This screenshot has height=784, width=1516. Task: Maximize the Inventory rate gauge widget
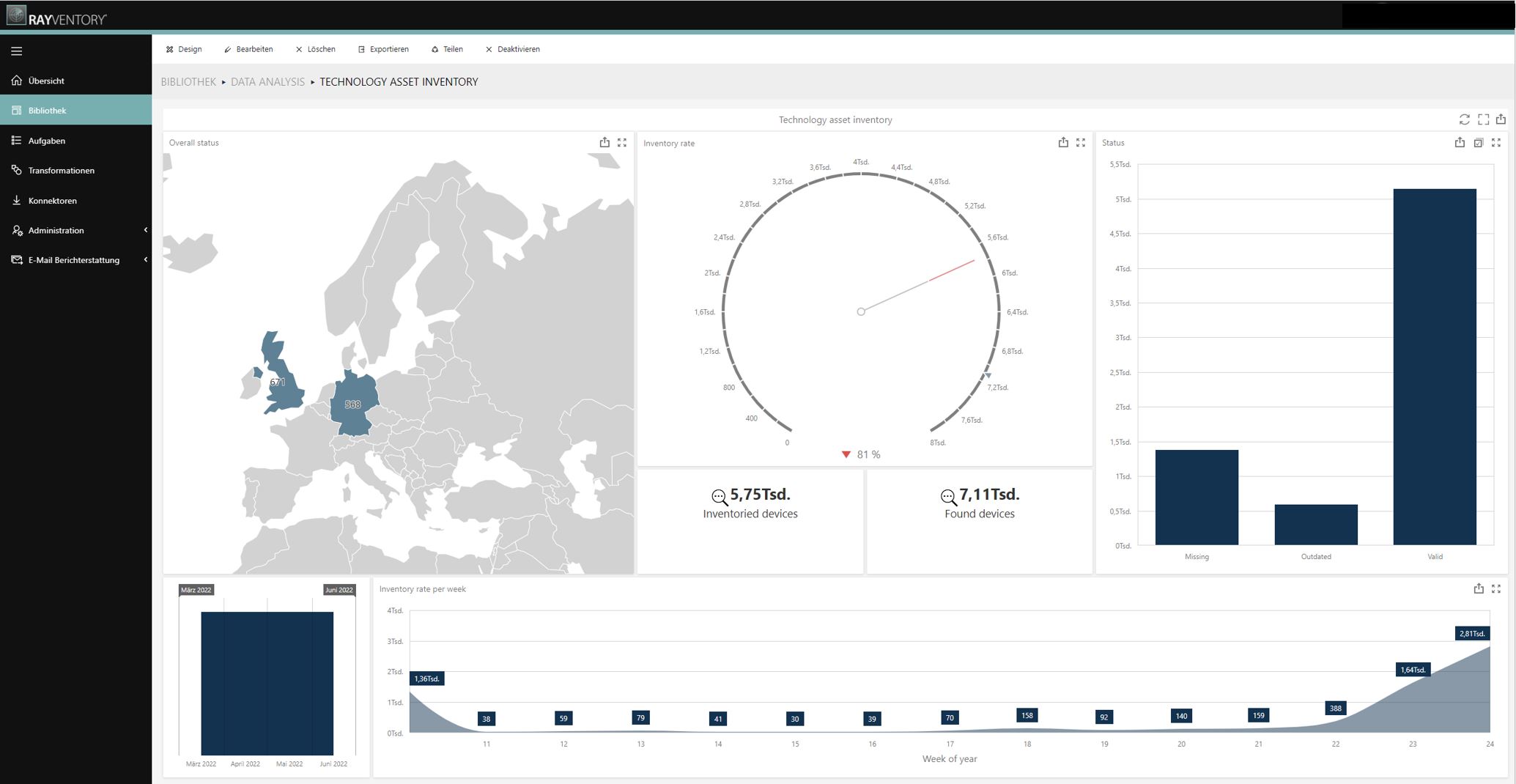(1081, 143)
